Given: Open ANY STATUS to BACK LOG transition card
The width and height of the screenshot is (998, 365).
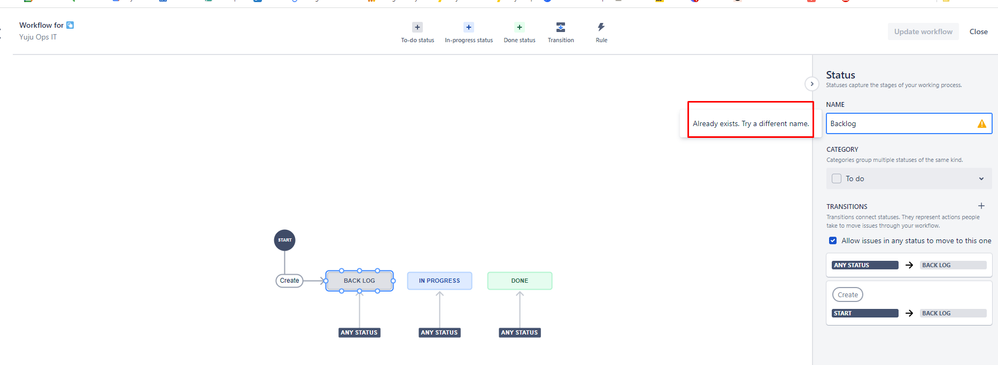Looking at the screenshot, I should [909, 265].
